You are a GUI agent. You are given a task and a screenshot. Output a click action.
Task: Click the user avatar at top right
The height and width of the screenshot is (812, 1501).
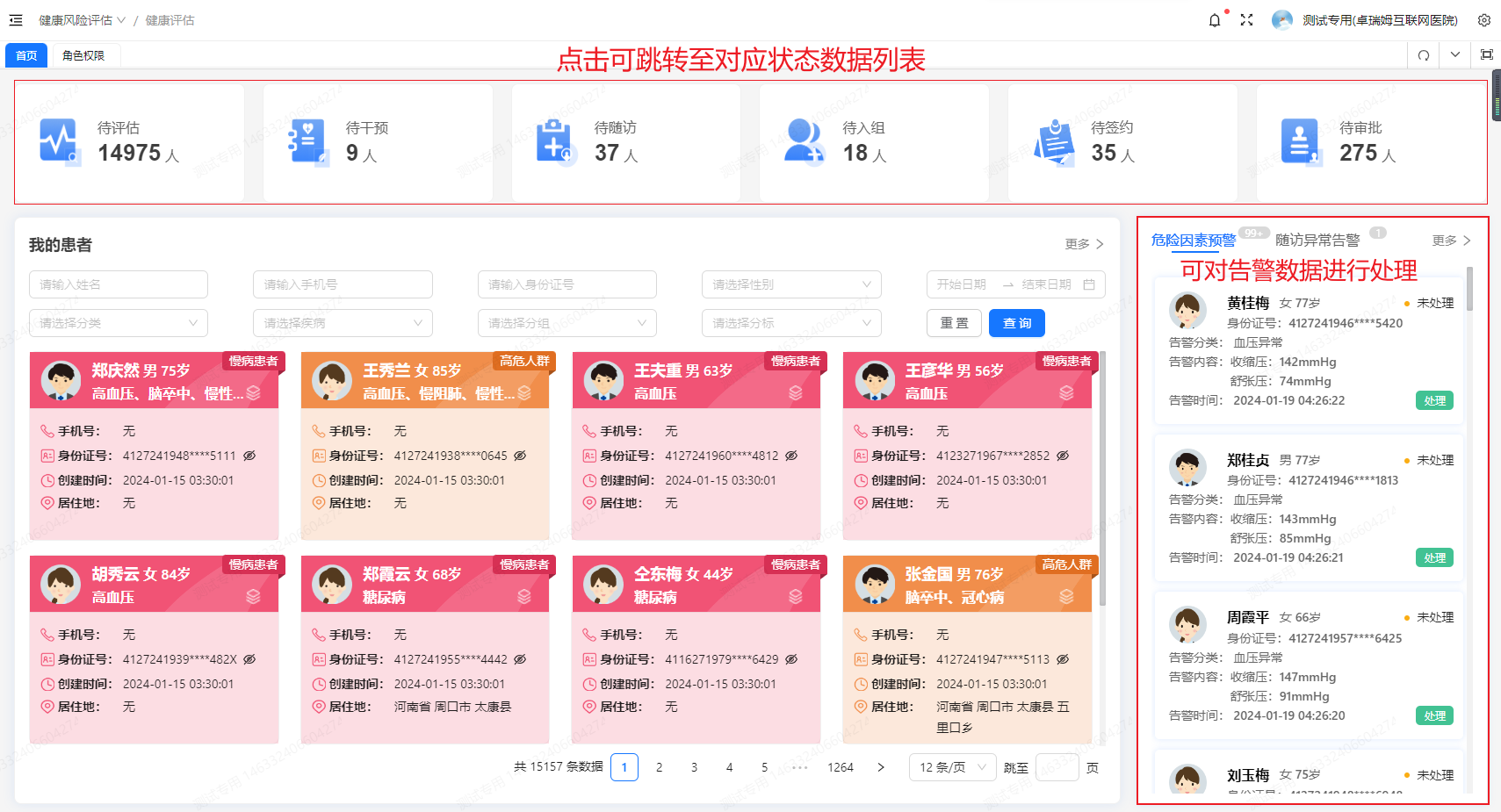point(1282,20)
